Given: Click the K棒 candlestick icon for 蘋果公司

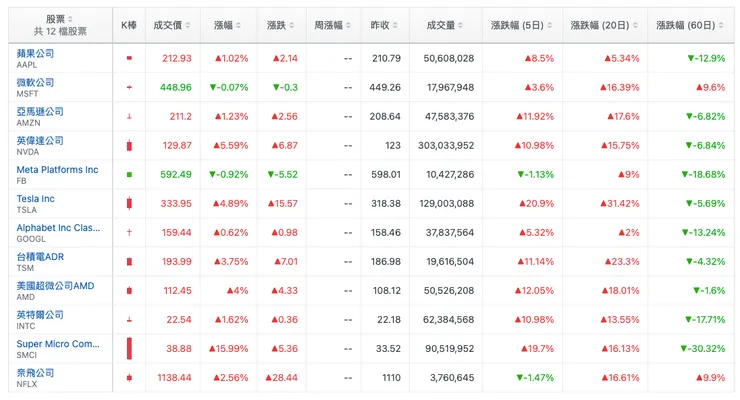Looking at the screenshot, I should point(128,58).
